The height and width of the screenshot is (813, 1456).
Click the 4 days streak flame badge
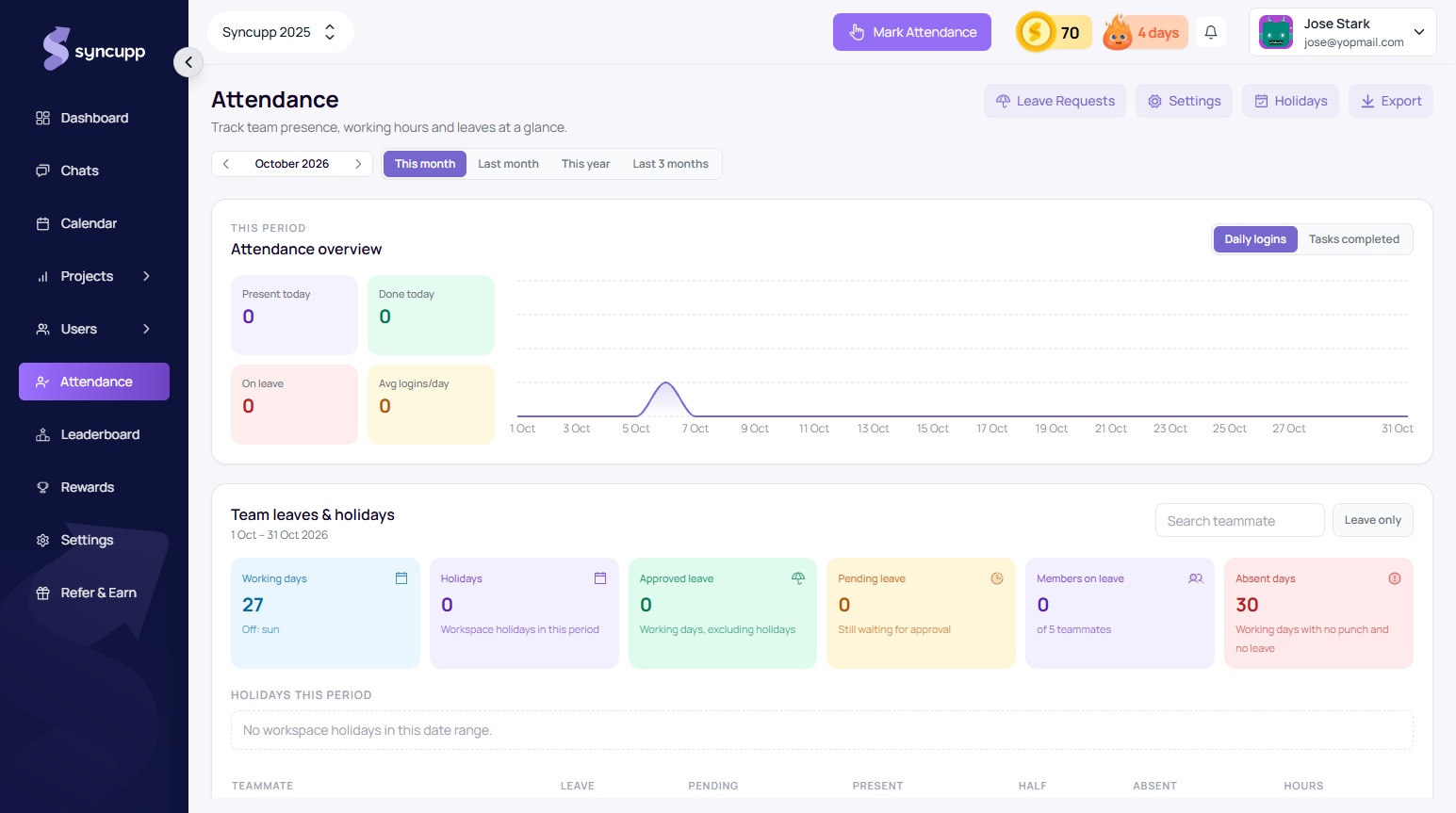pos(1145,32)
